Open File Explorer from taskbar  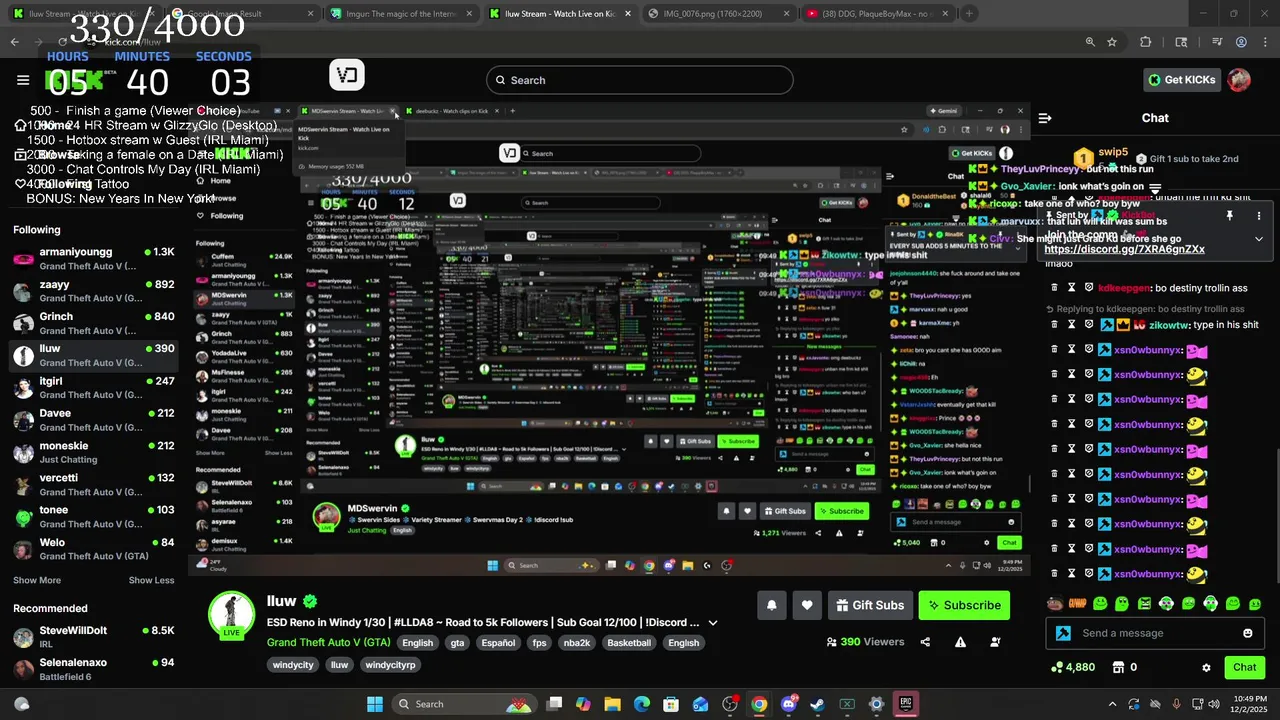pyautogui.click(x=613, y=704)
